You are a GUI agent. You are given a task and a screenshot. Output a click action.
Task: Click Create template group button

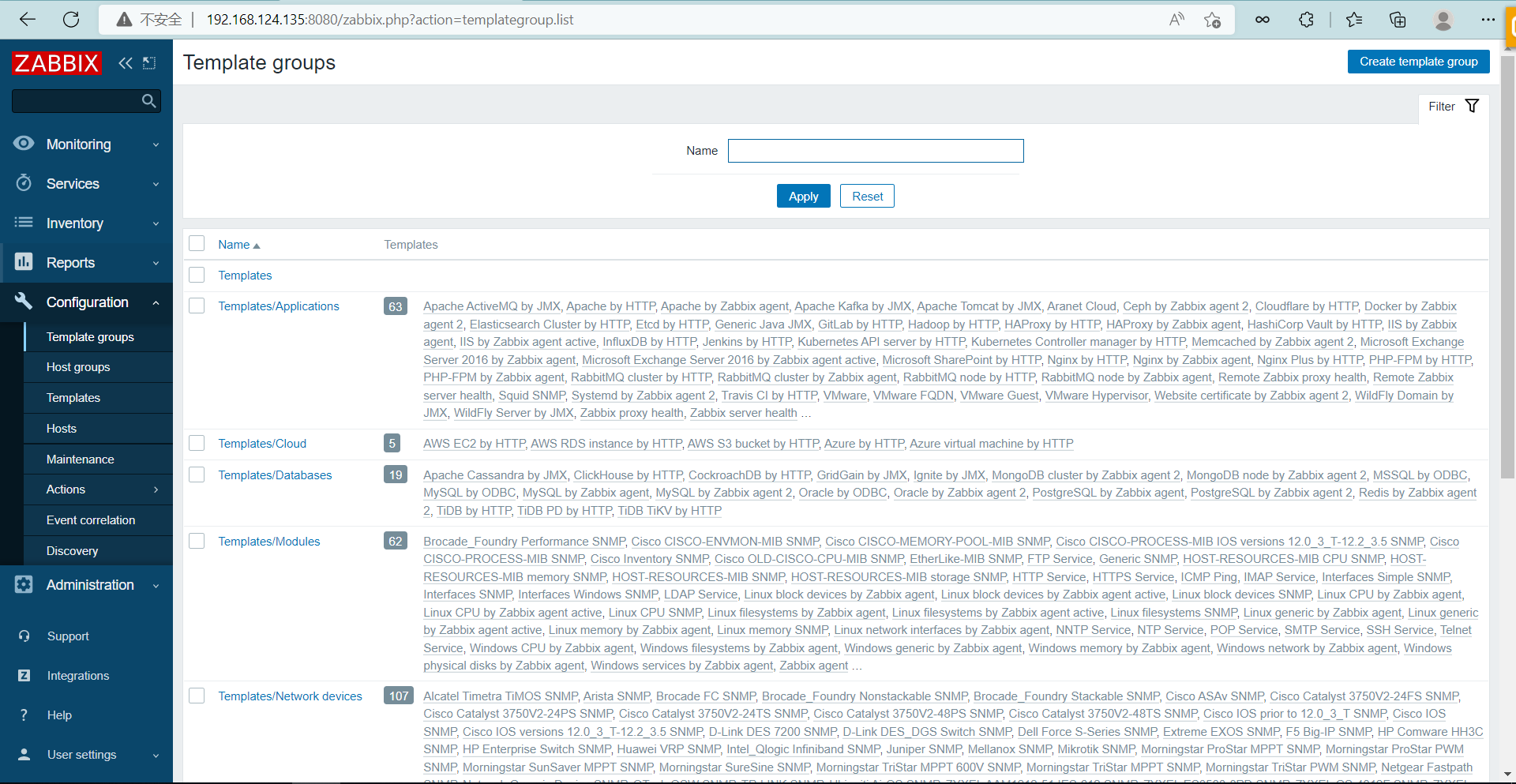pos(1418,62)
